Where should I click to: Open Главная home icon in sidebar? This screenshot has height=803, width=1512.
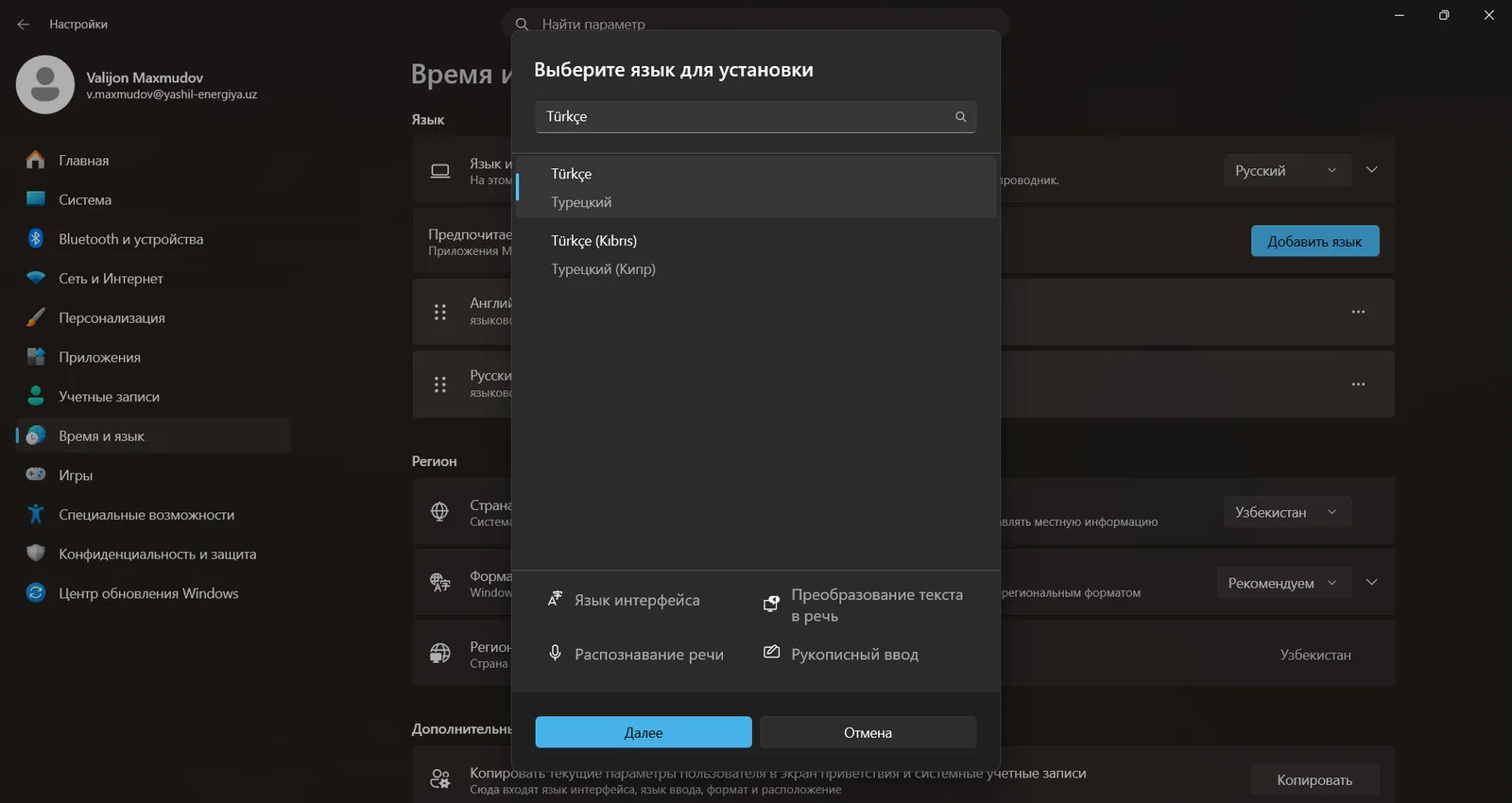(36, 160)
